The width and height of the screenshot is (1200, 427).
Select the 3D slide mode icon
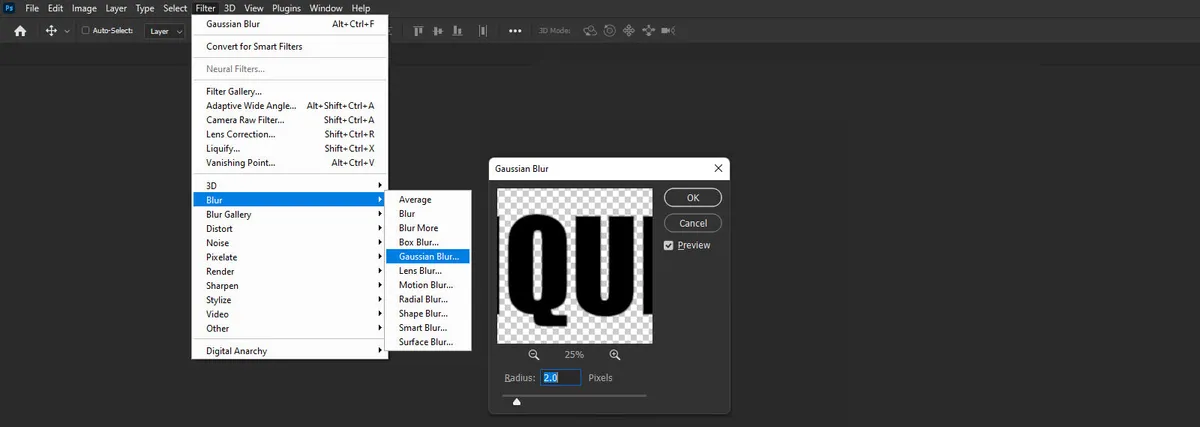648,31
